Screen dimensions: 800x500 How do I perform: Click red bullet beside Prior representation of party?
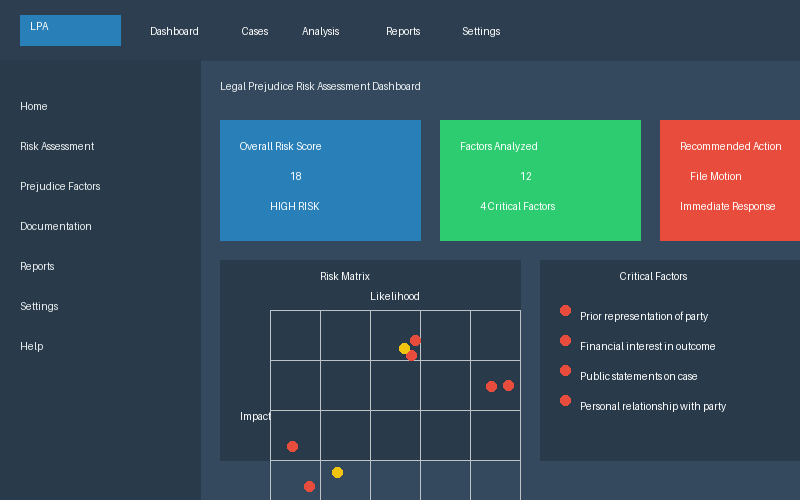pos(565,311)
